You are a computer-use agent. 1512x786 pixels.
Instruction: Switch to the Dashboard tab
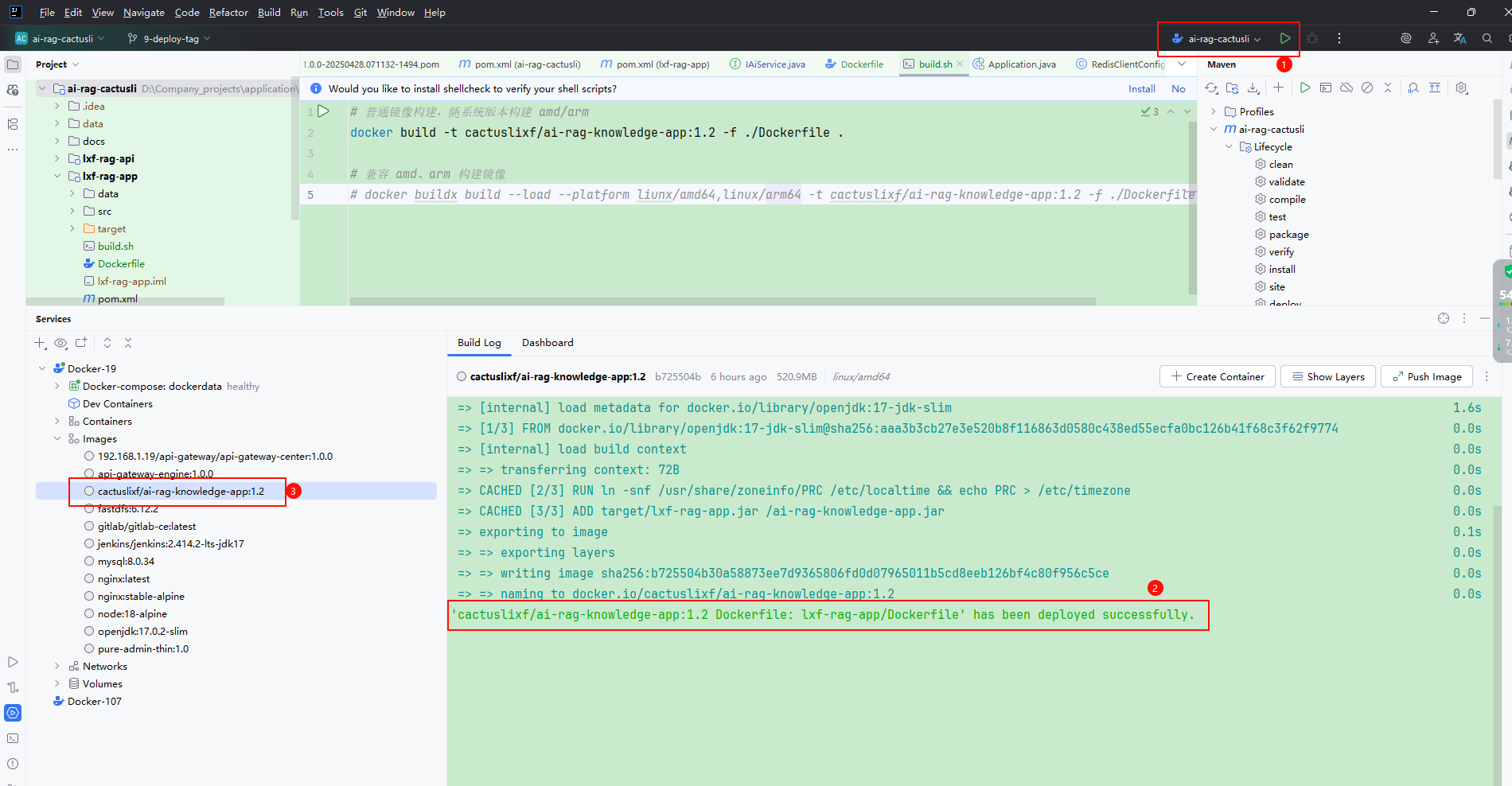click(548, 343)
